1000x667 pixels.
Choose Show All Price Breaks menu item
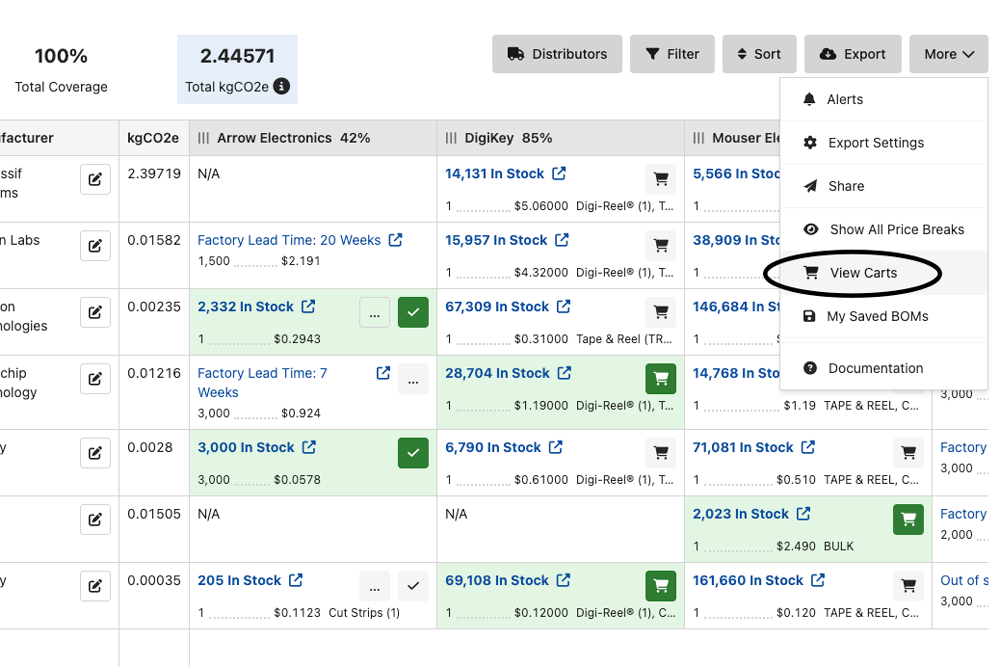pos(896,229)
